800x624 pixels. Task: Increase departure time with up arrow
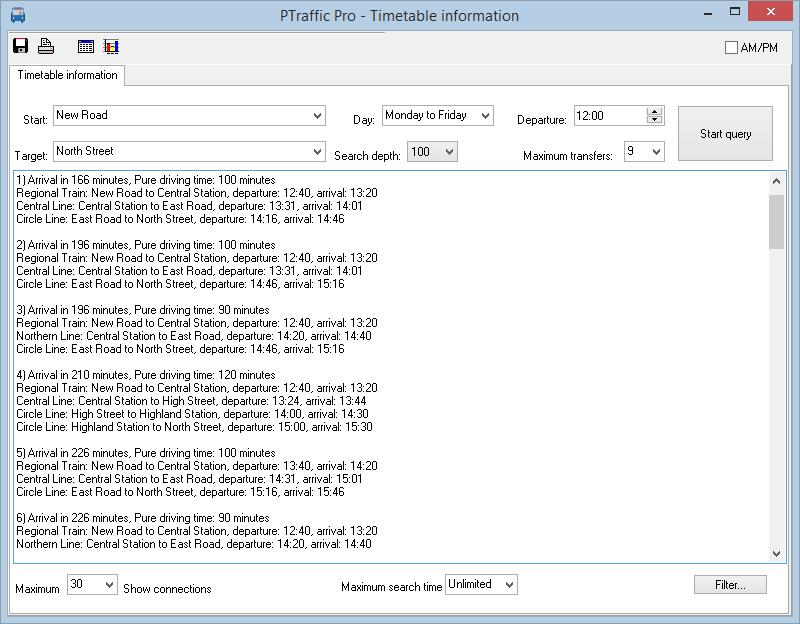click(x=654, y=111)
